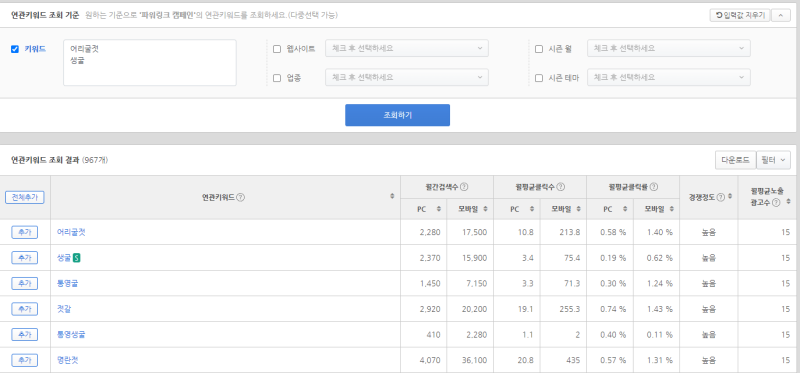The image size is (800, 373).
Task: Open the 통영굴 keyword link
Action: [67, 283]
